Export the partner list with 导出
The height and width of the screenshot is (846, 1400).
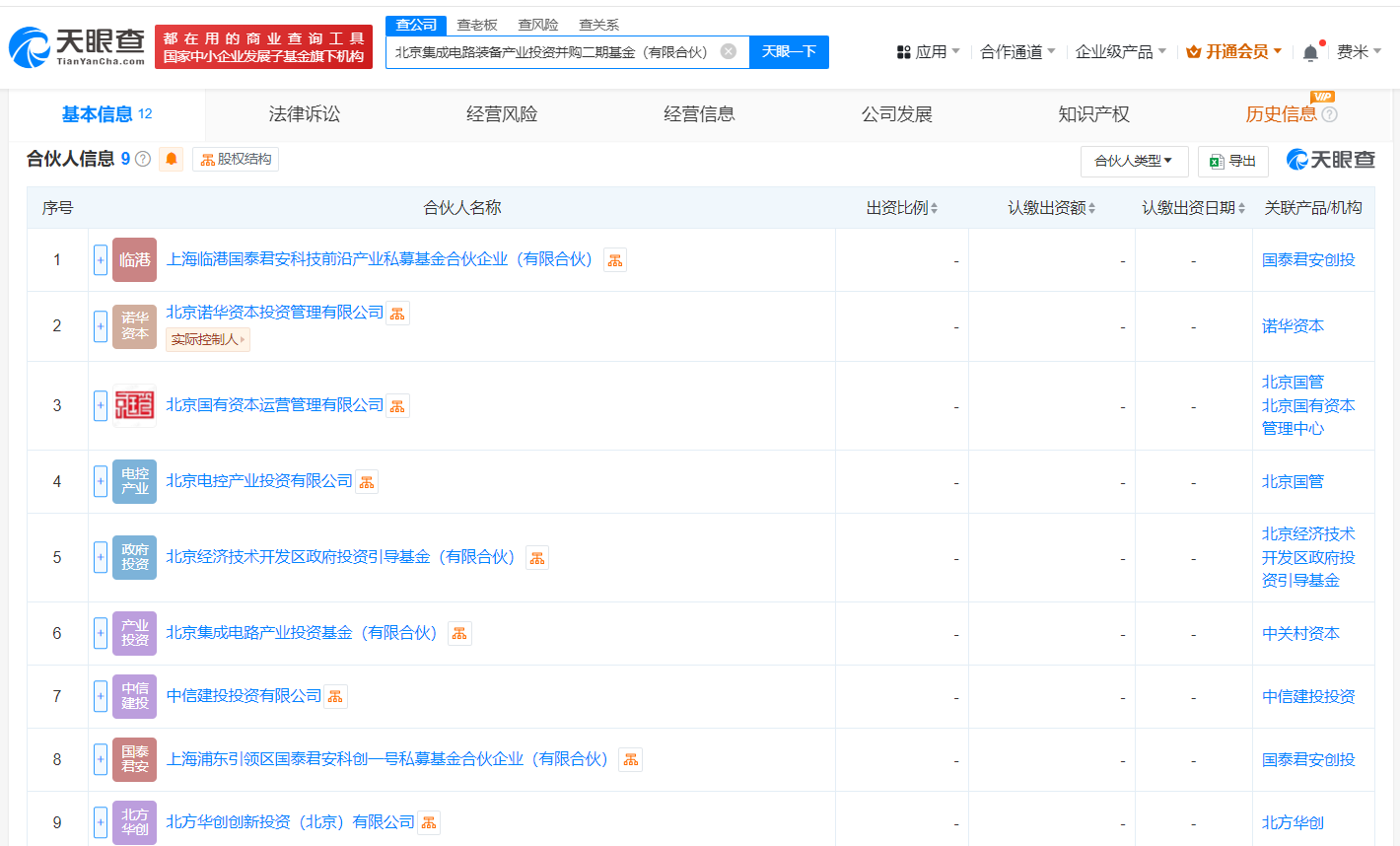click(x=1232, y=161)
